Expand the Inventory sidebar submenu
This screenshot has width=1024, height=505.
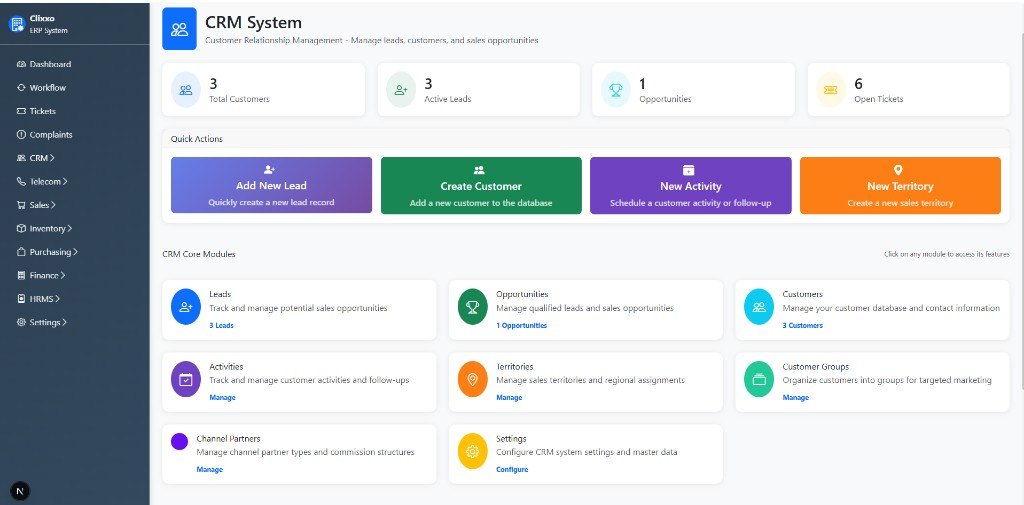[x=69, y=229]
